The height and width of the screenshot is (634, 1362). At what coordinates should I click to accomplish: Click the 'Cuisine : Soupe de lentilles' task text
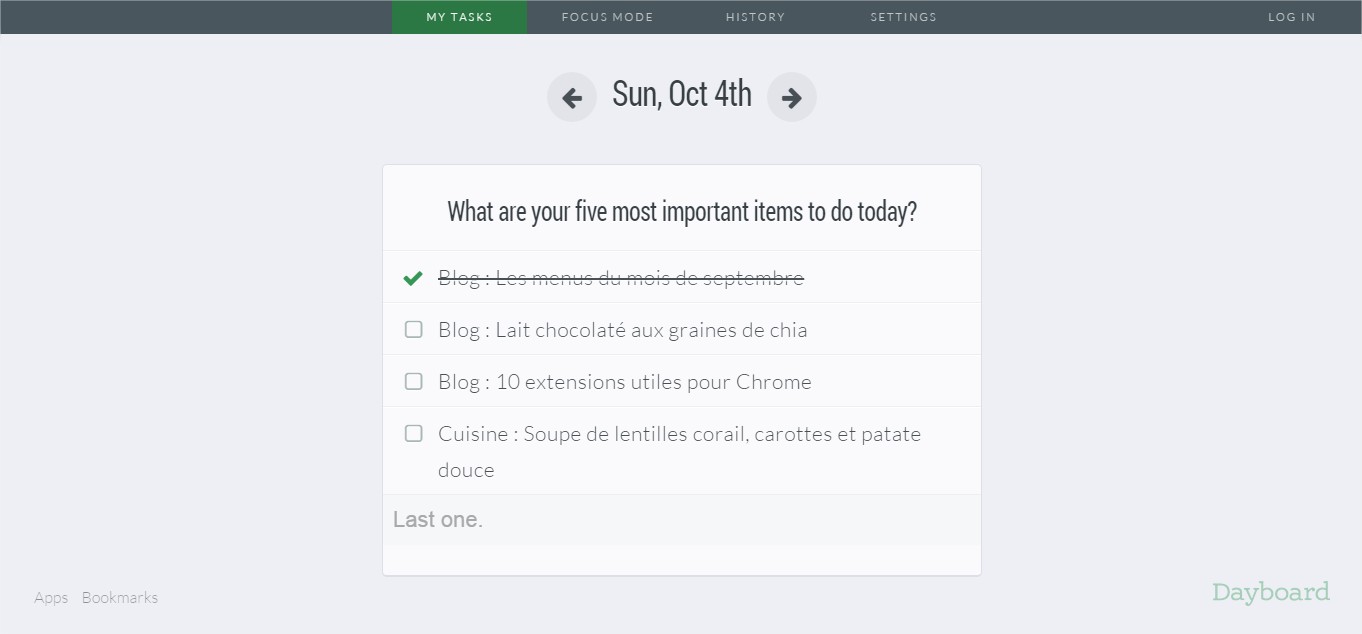point(679,434)
